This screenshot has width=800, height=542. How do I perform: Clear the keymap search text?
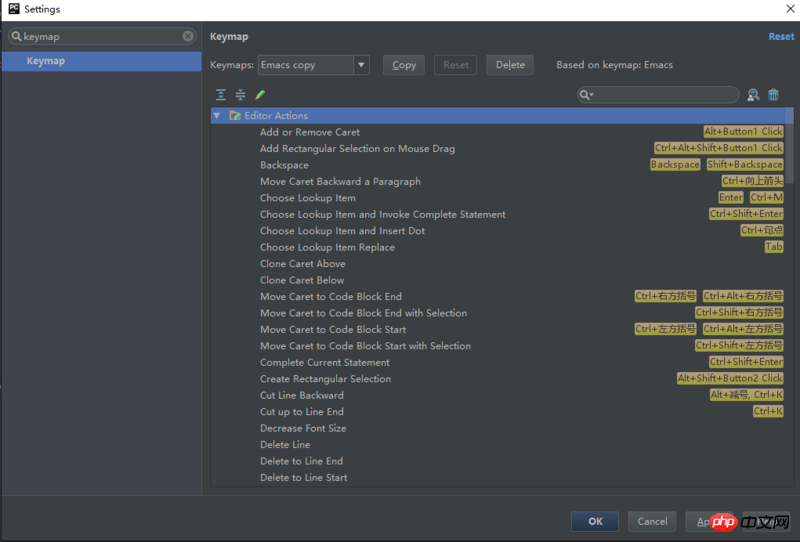pos(188,36)
